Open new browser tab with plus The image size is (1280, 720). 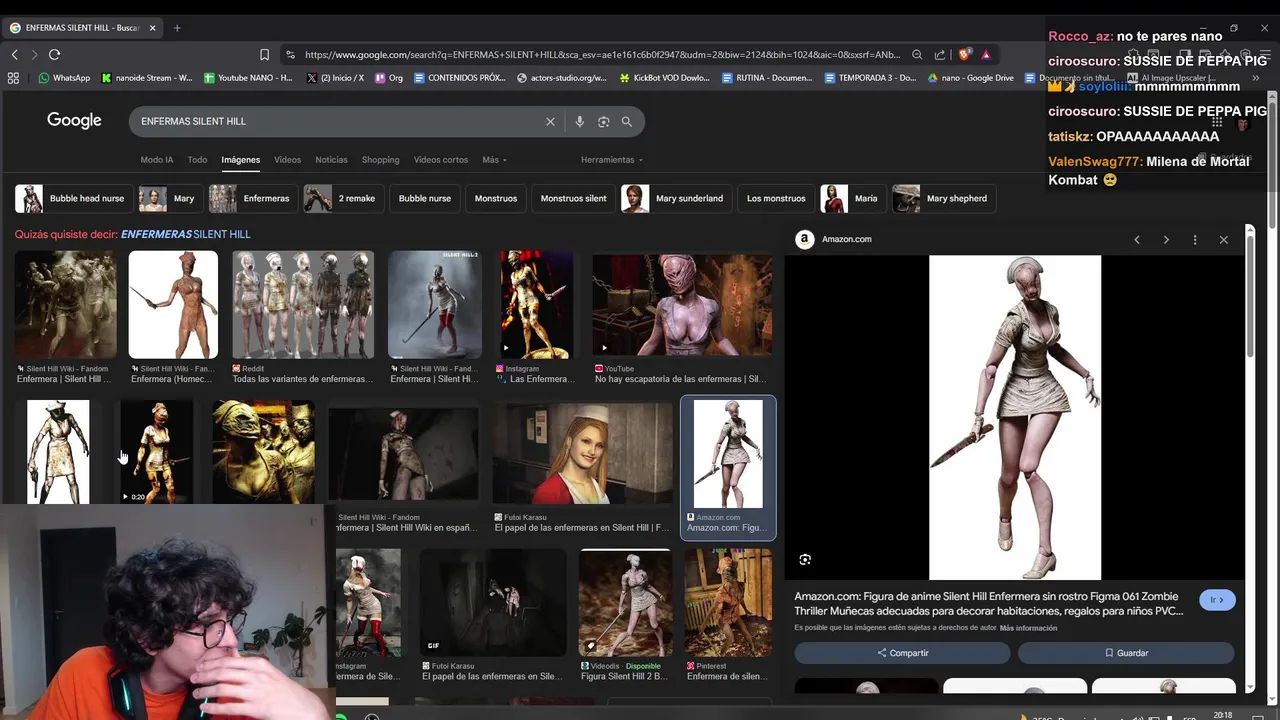[x=177, y=28]
